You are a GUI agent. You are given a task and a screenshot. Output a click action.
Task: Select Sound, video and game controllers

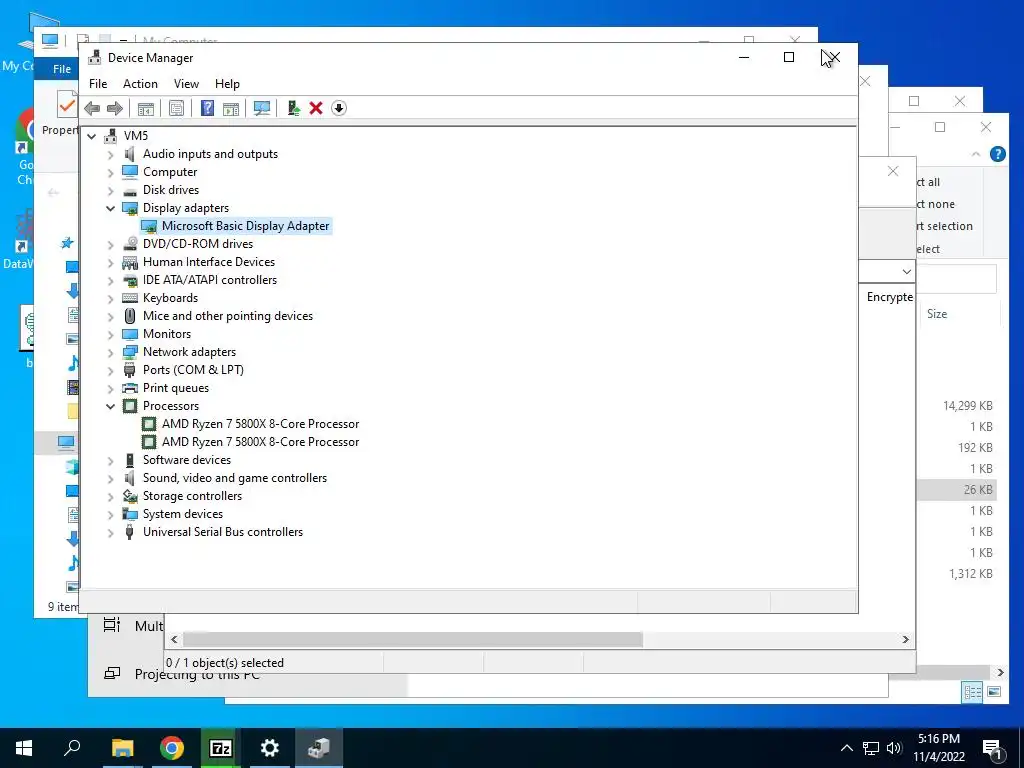235,478
